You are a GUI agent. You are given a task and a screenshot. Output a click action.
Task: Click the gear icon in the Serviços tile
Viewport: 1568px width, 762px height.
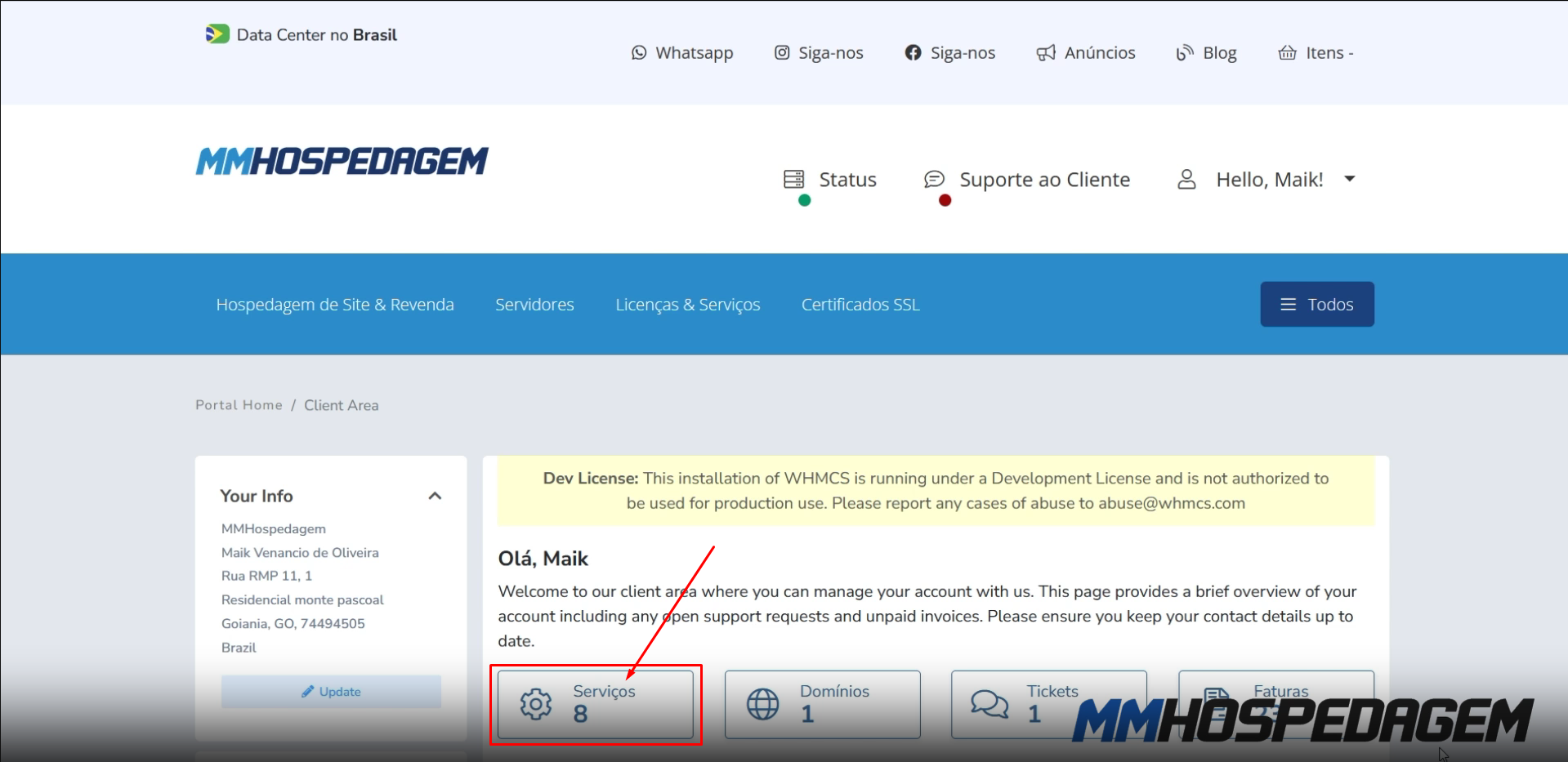coord(536,704)
